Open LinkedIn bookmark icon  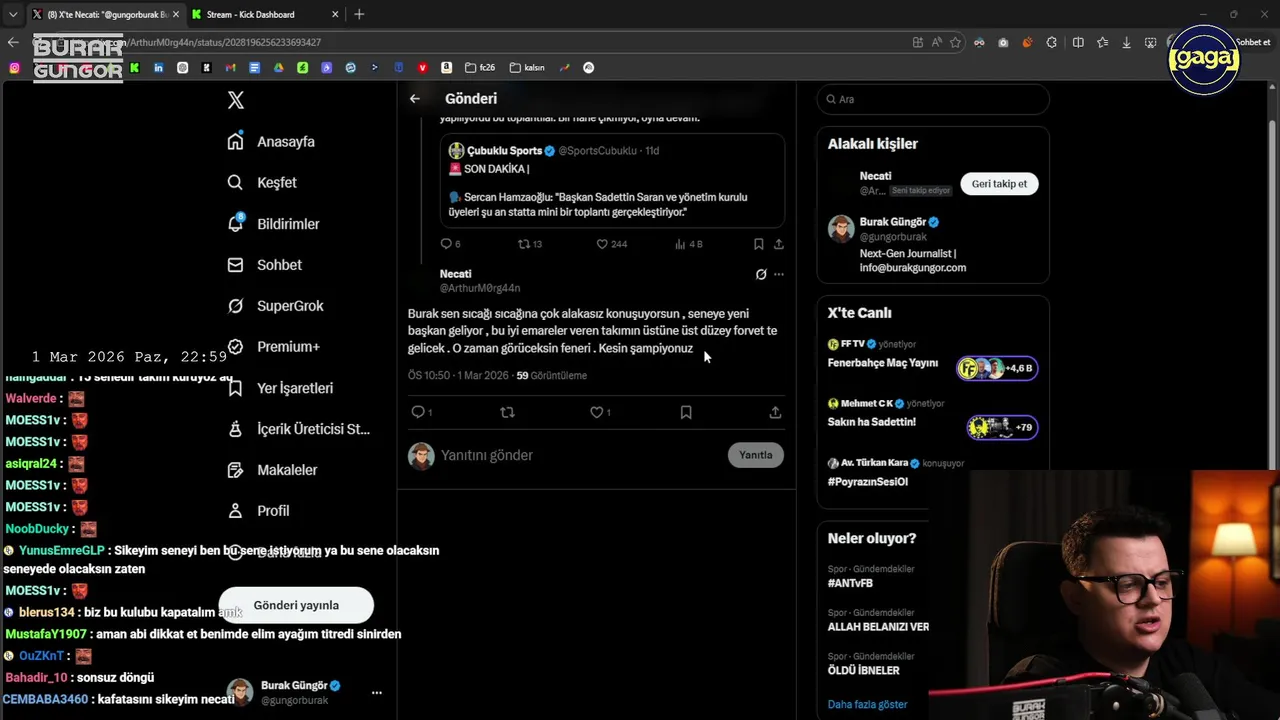tap(158, 68)
